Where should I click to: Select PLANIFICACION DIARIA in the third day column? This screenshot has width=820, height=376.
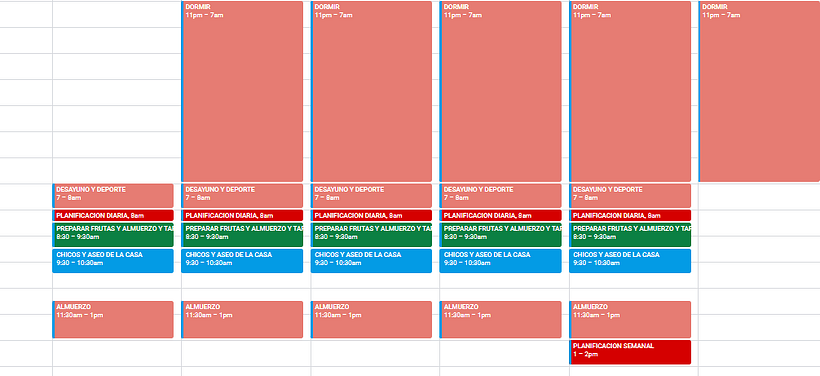tap(371, 215)
